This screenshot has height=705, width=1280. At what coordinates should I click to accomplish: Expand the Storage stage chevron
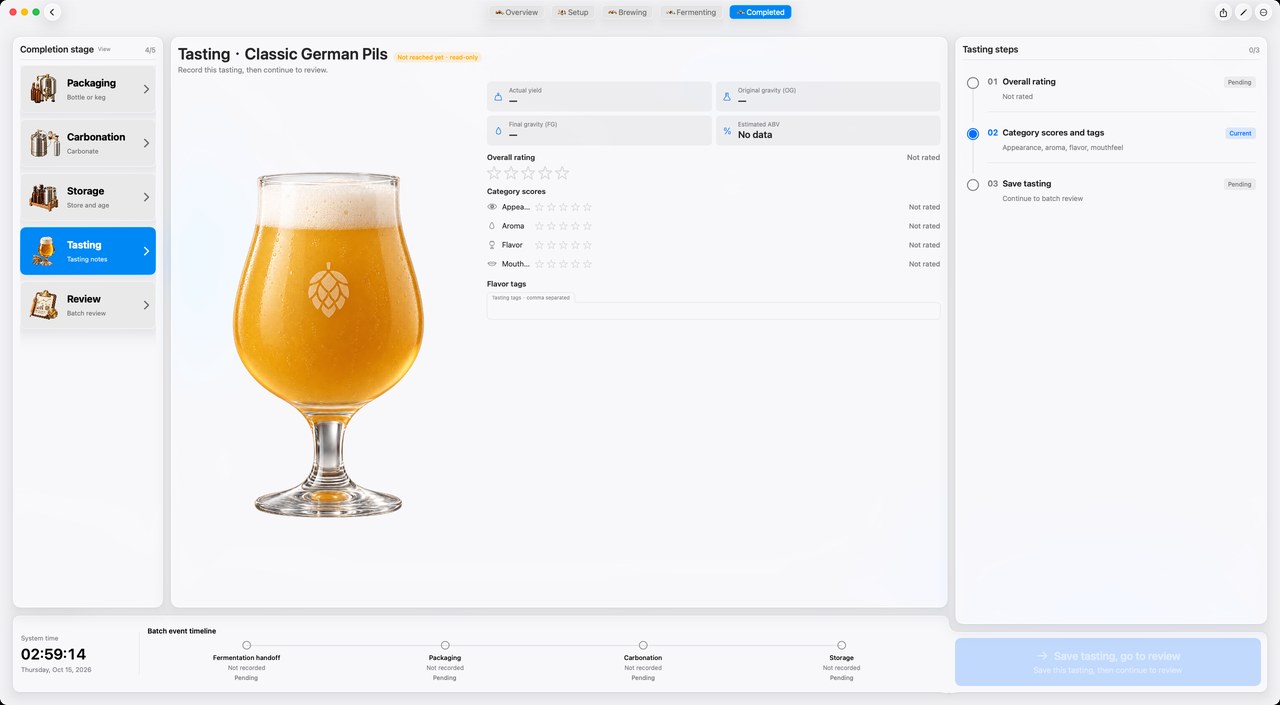(146, 197)
